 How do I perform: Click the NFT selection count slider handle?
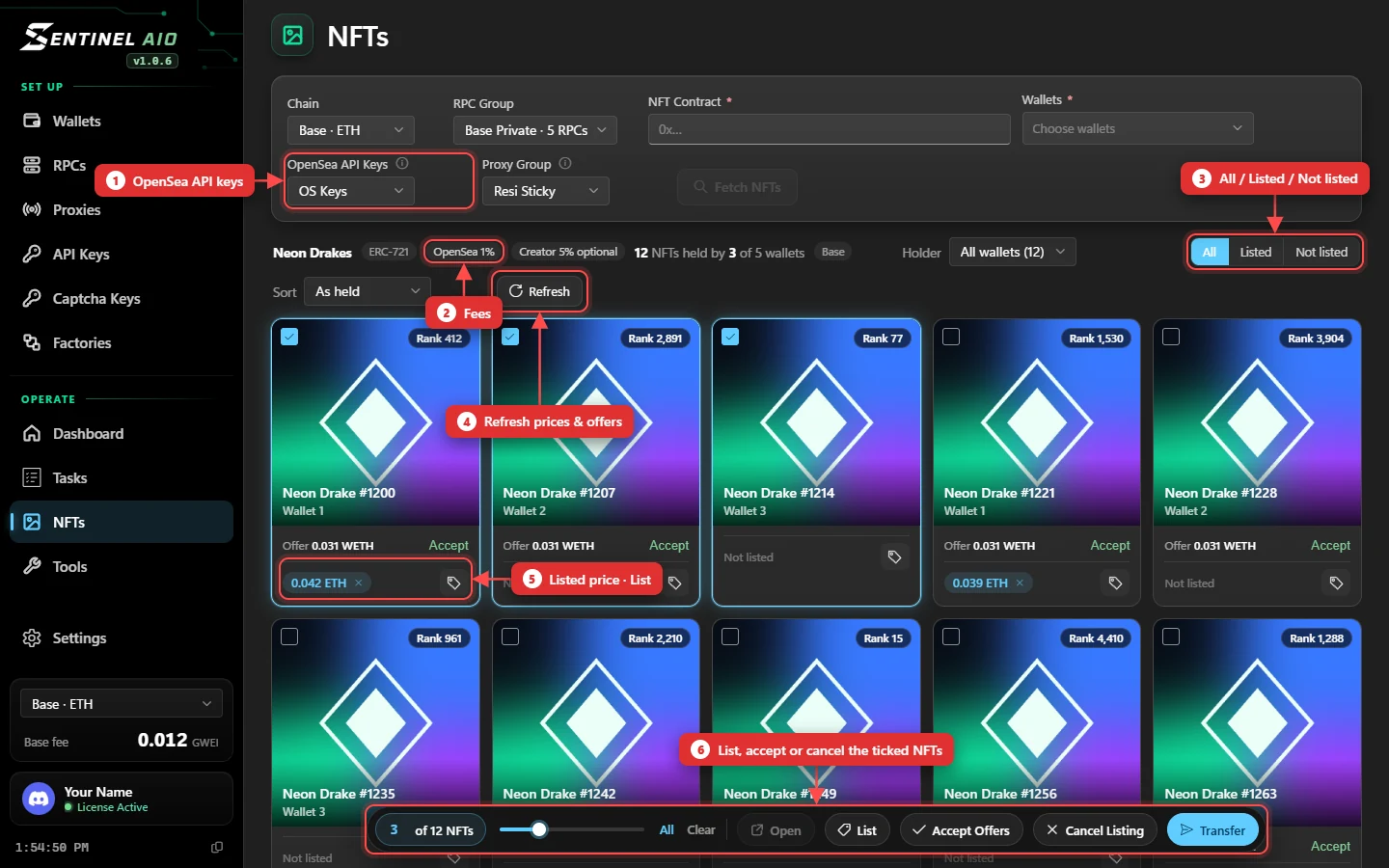(x=539, y=829)
